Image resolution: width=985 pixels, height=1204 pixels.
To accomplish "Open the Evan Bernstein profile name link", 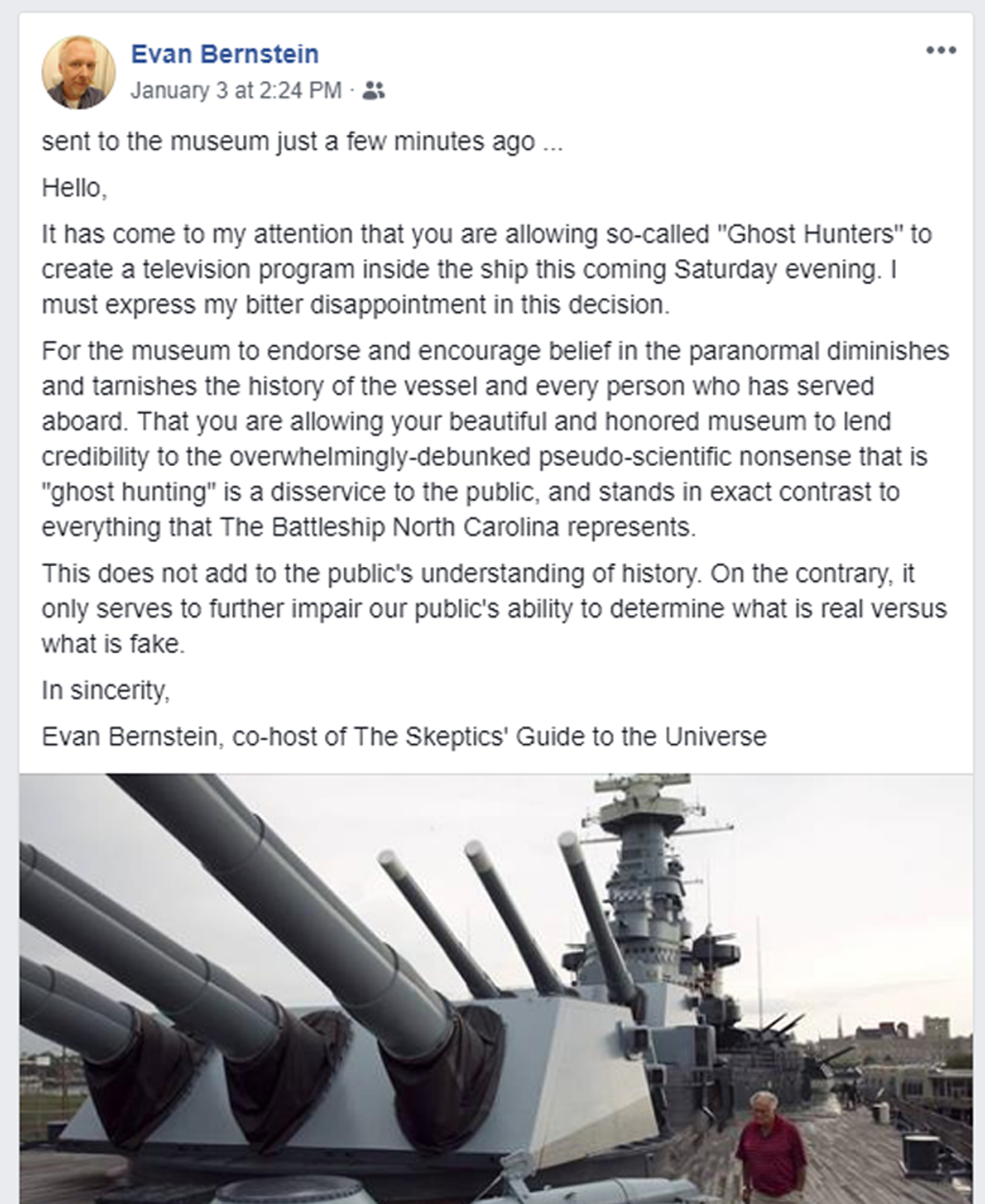I will (225, 55).
